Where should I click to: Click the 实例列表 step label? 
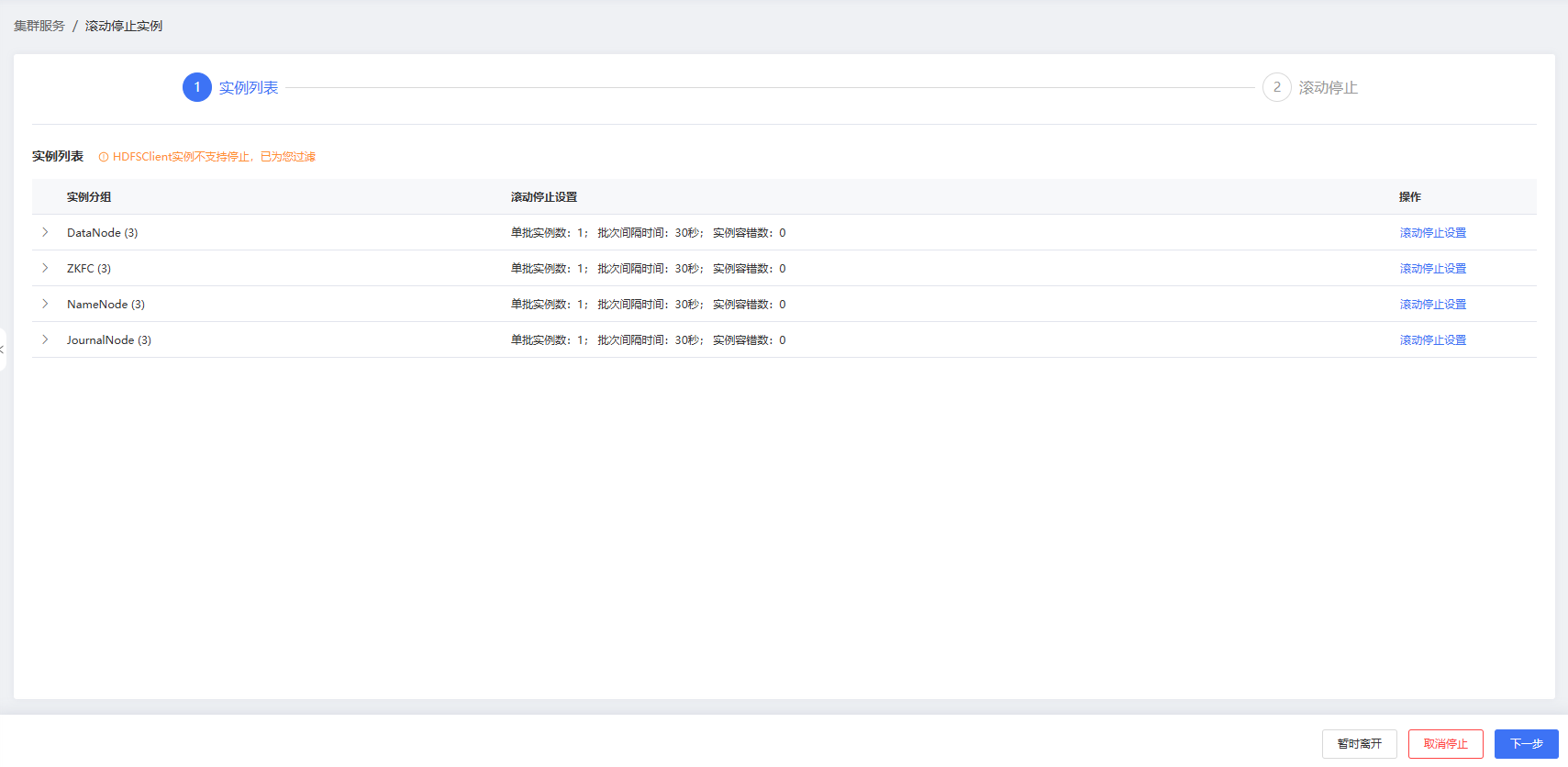[x=249, y=88]
